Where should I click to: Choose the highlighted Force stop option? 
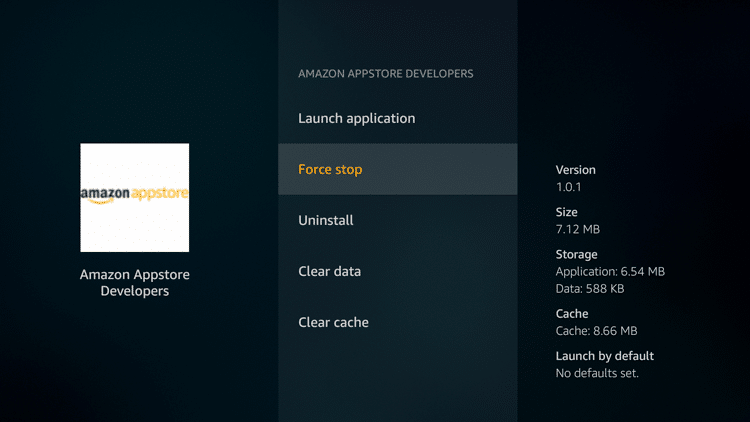397,169
